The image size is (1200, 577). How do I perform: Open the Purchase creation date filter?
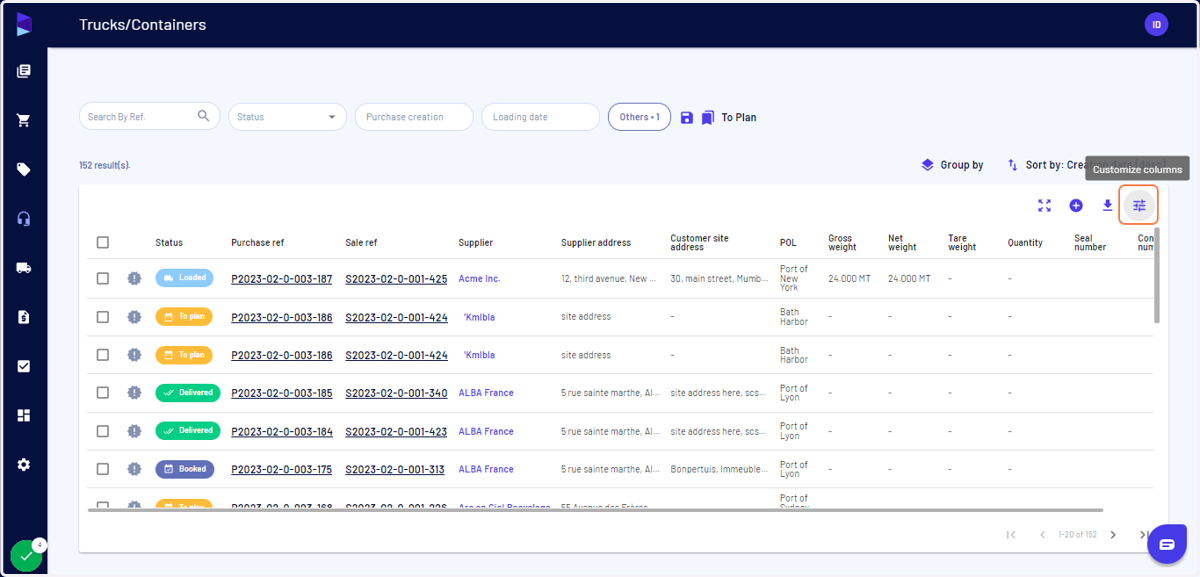(414, 117)
